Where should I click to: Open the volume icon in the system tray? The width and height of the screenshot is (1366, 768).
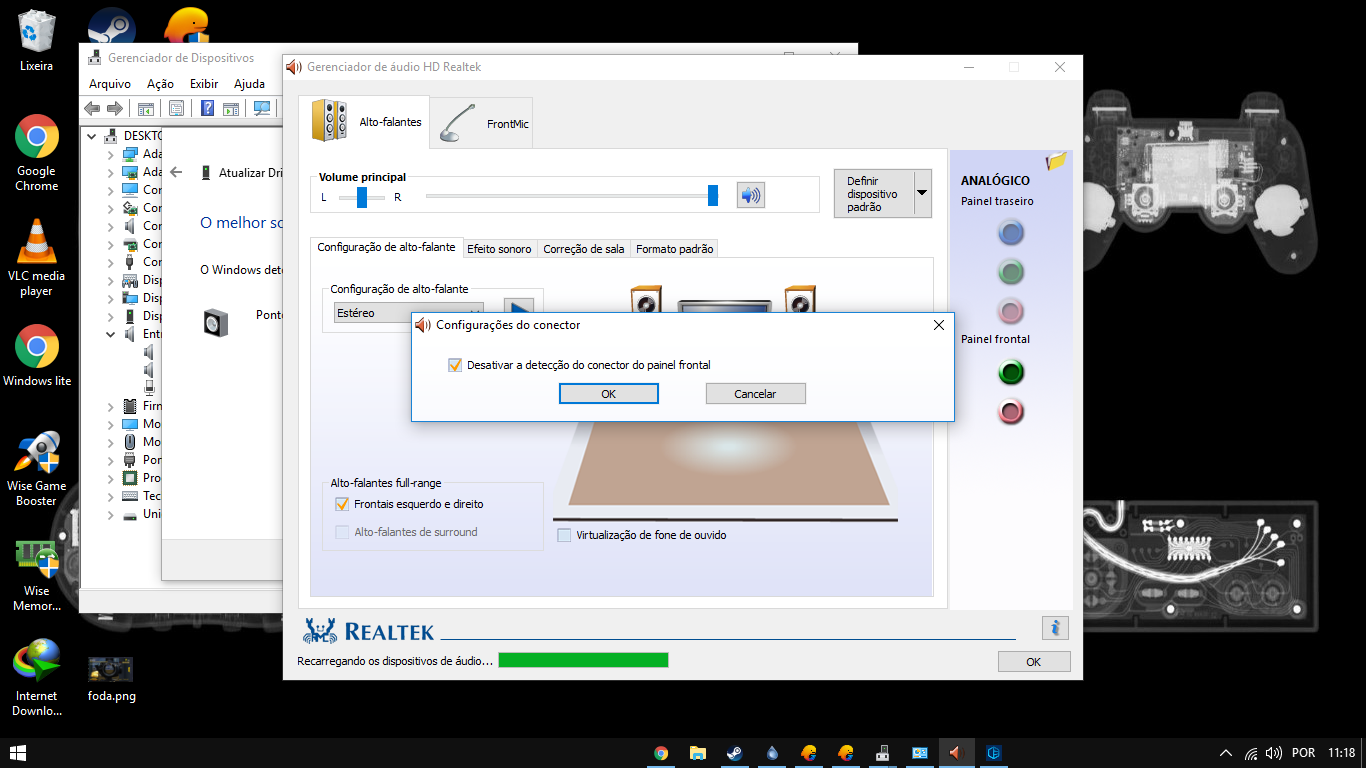[1274, 753]
